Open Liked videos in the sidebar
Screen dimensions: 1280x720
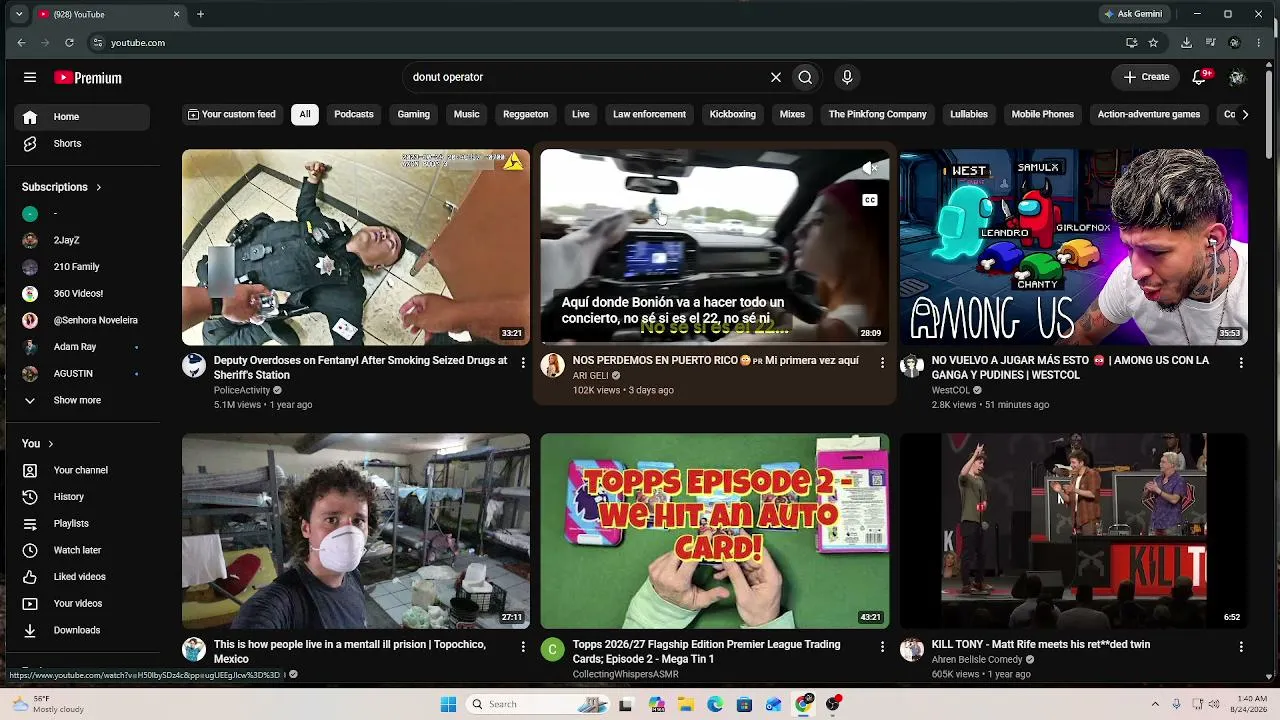click(82, 577)
